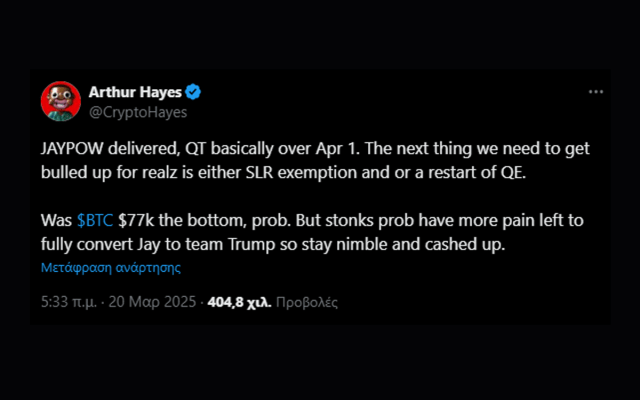Click Μετάφραση ανάρτησης to translate post

[x=110, y=268]
